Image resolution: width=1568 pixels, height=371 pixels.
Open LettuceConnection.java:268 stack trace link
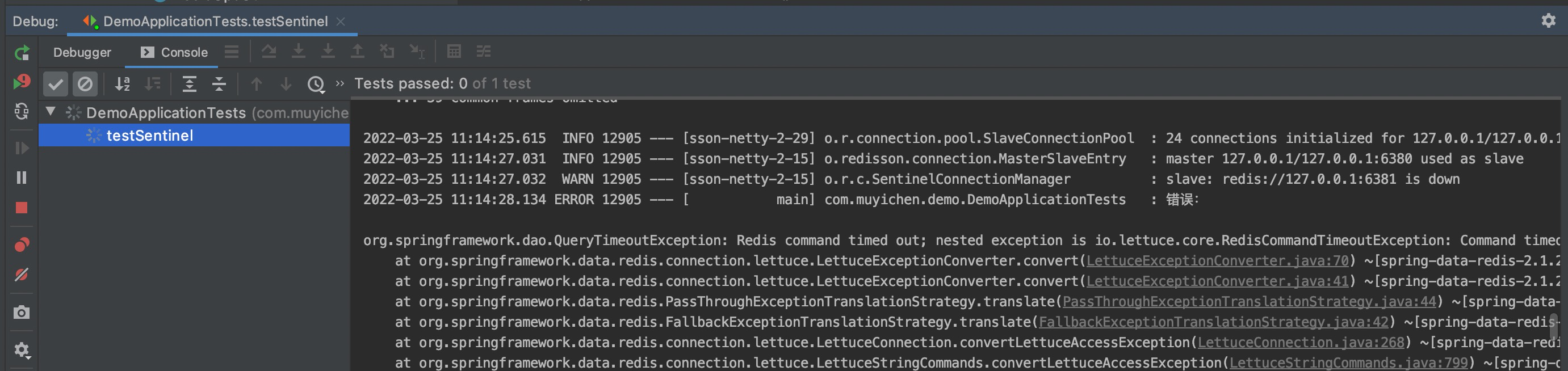pos(1301,343)
